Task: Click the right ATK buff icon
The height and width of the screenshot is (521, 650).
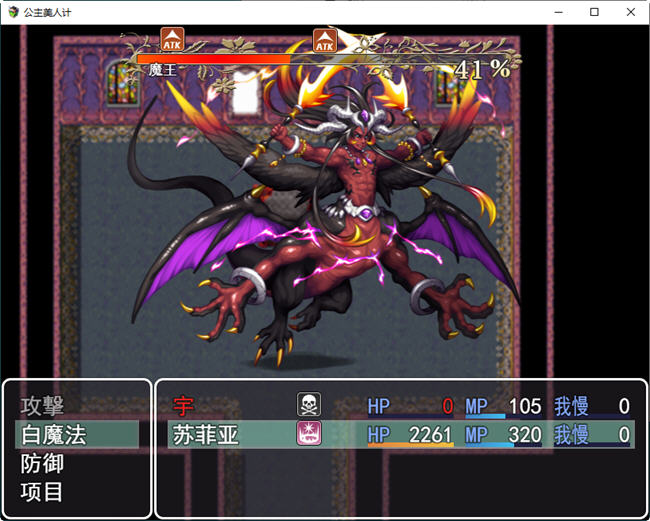Action: [324, 40]
